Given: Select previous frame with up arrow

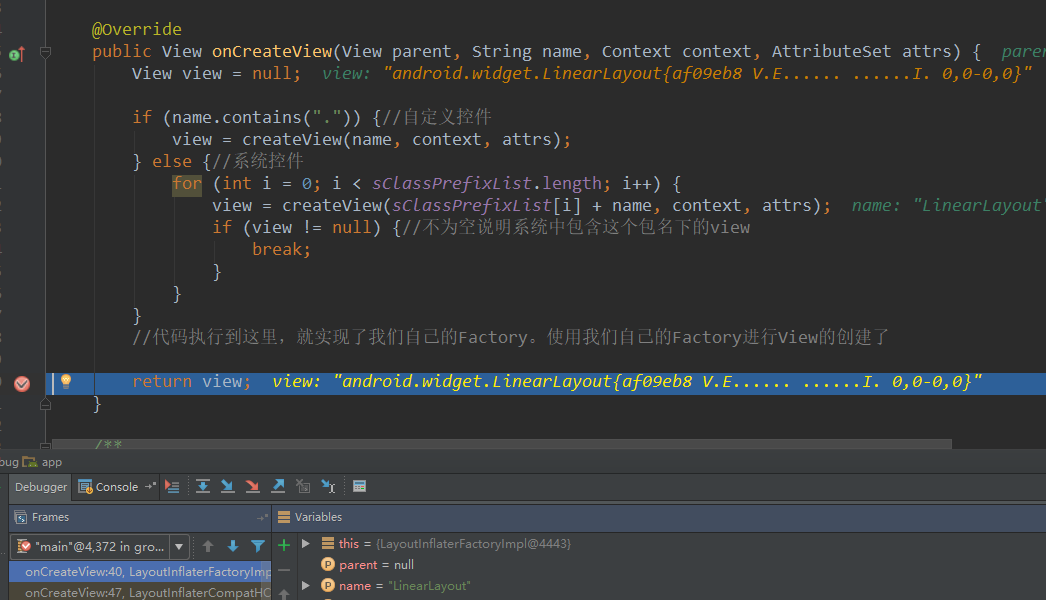Looking at the screenshot, I should (x=208, y=547).
